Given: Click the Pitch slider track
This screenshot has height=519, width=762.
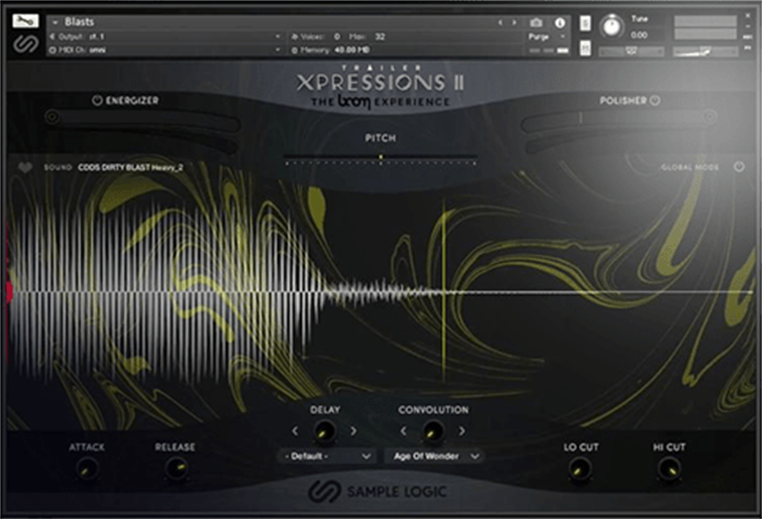Looking at the screenshot, I should pos(380,159).
